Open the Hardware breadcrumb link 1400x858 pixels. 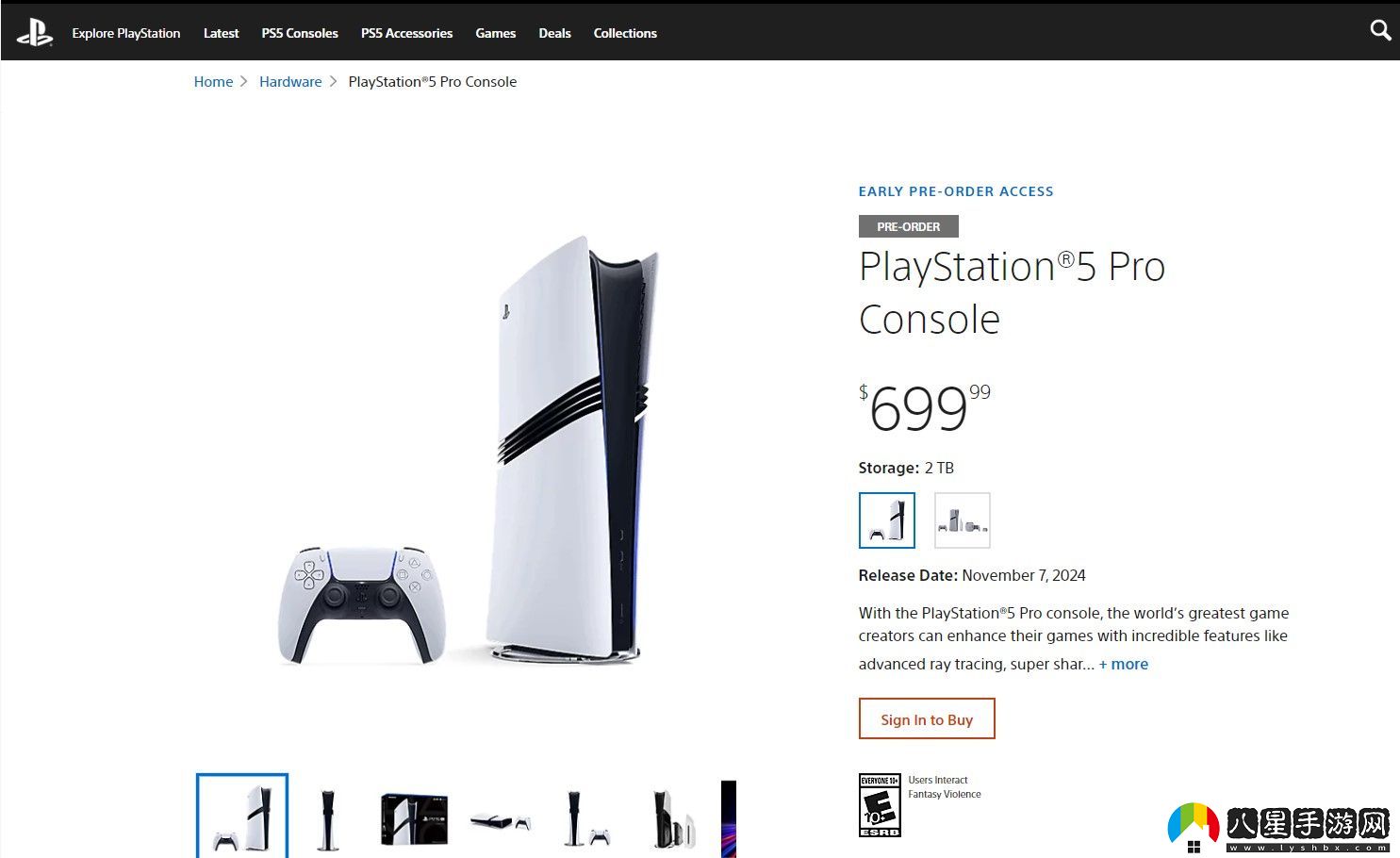click(x=290, y=82)
